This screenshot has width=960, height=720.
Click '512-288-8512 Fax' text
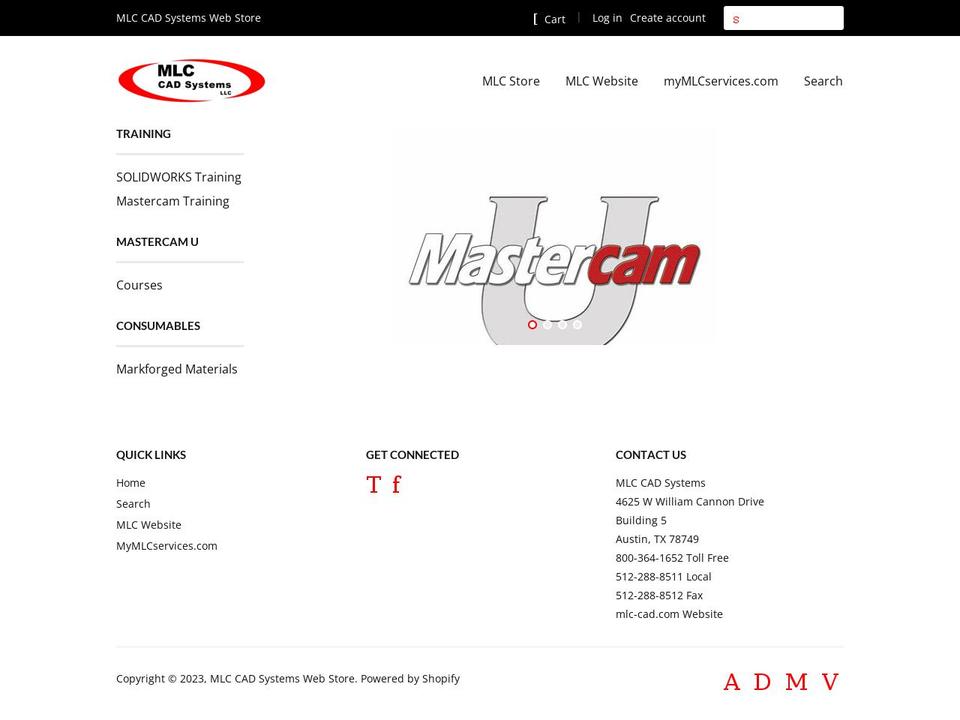tap(659, 596)
